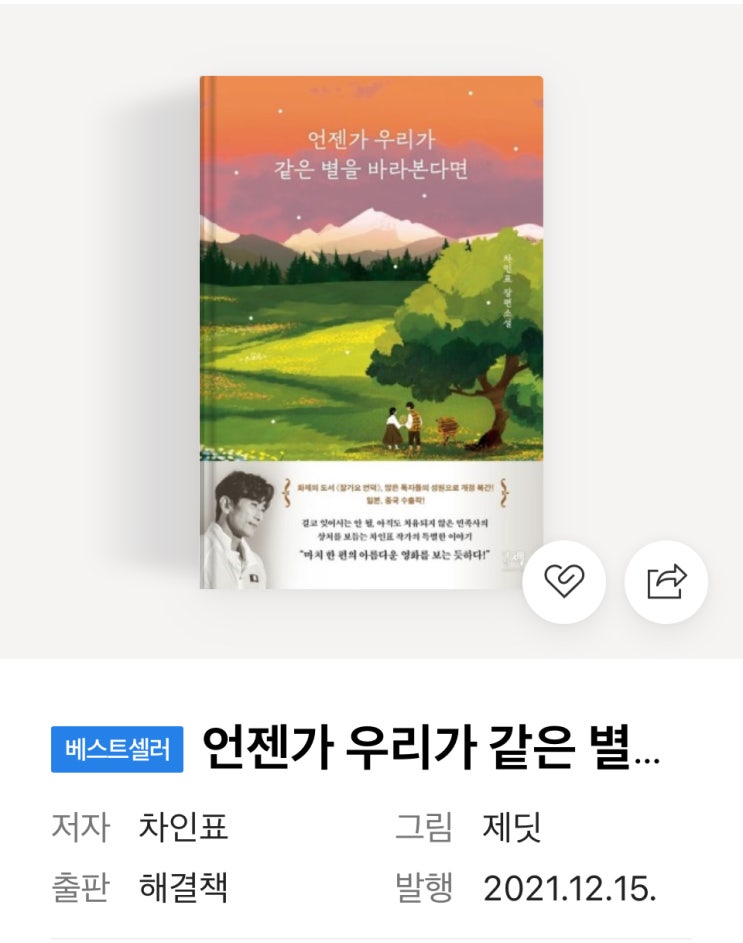
Task: Click the 발행 field label
Action: tap(423, 887)
